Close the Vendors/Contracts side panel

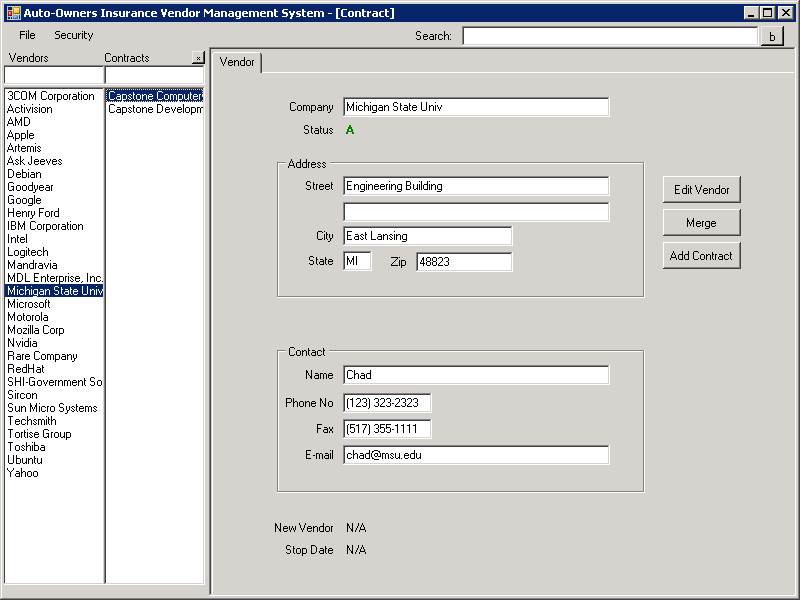198,58
